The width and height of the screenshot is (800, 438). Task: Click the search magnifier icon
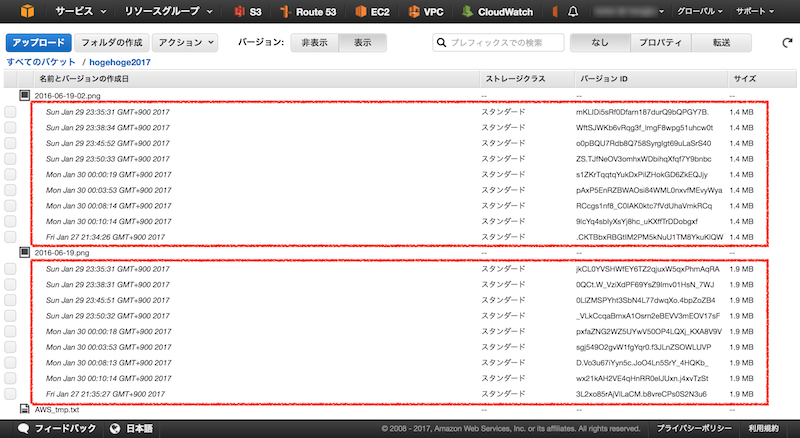click(x=442, y=43)
